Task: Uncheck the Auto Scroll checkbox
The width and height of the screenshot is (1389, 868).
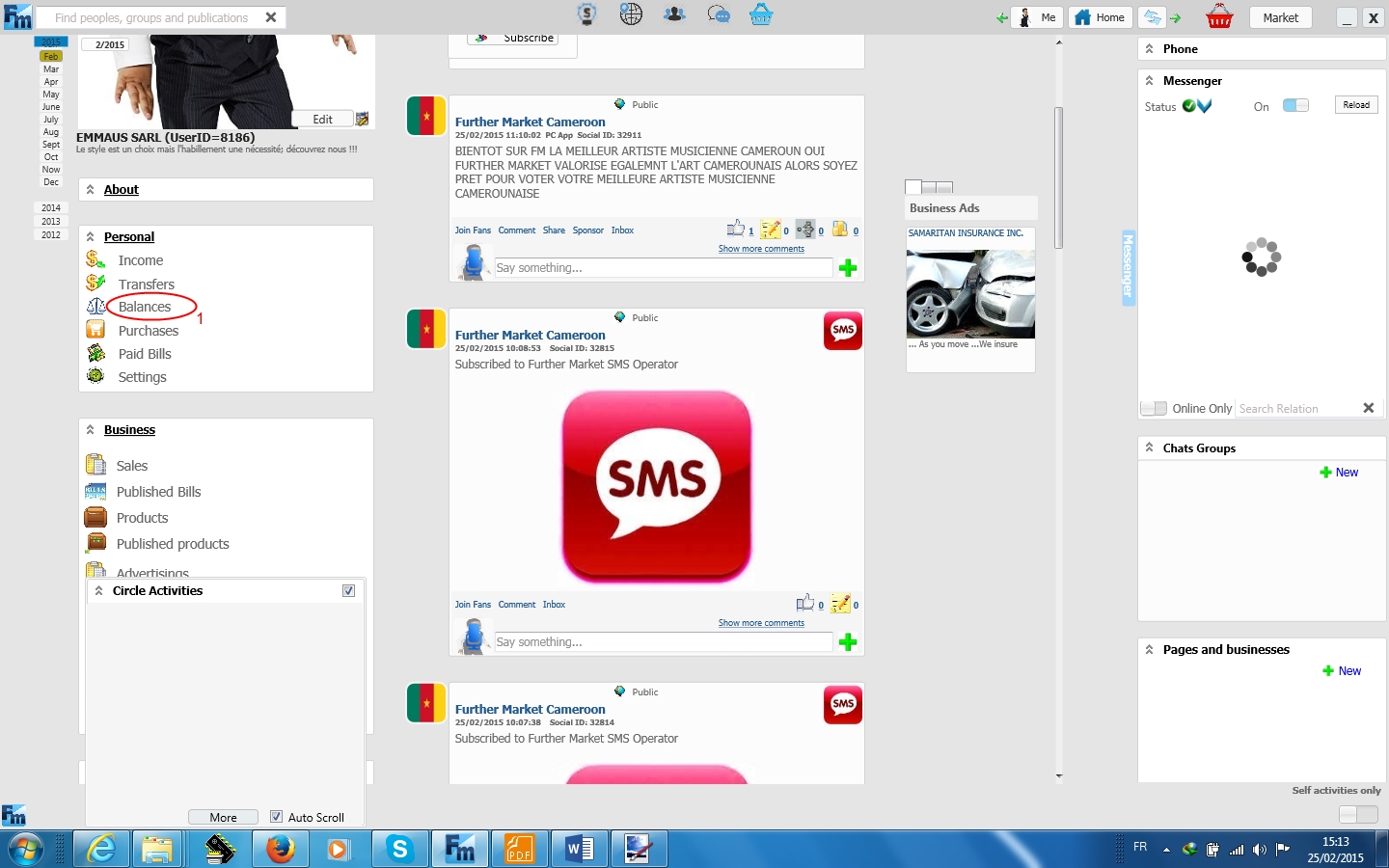Action: [x=277, y=816]
